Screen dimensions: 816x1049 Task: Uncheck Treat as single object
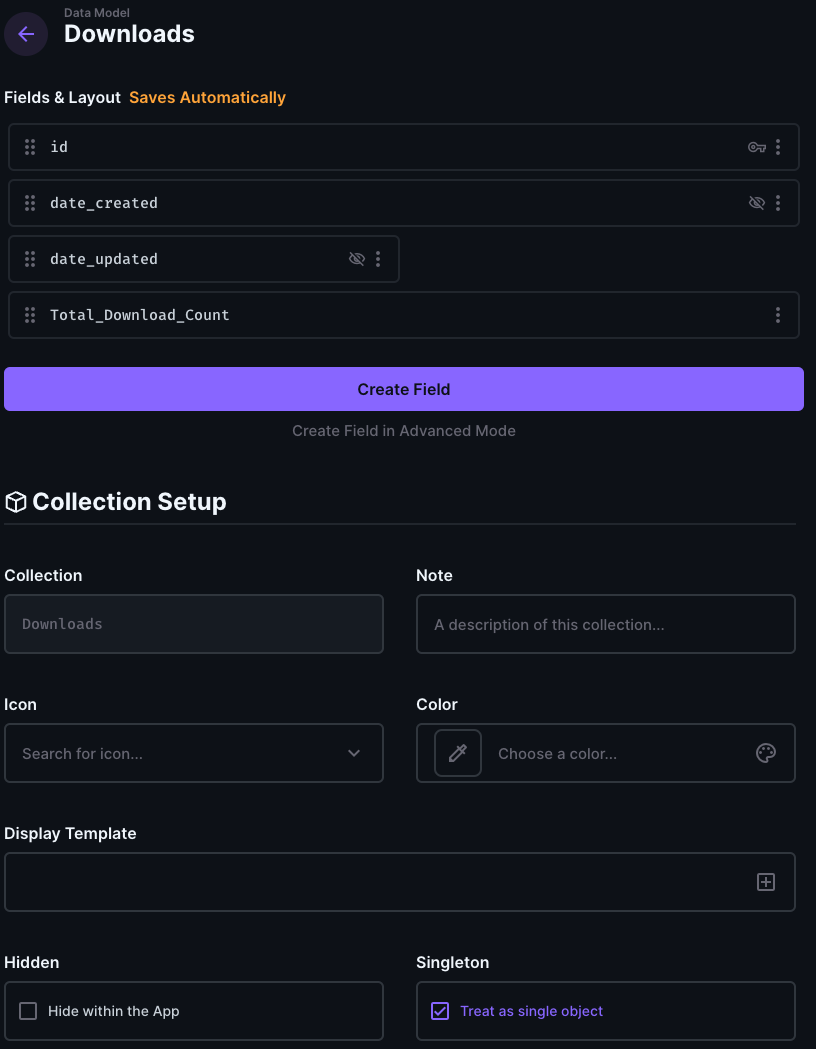coord(440,1010)
